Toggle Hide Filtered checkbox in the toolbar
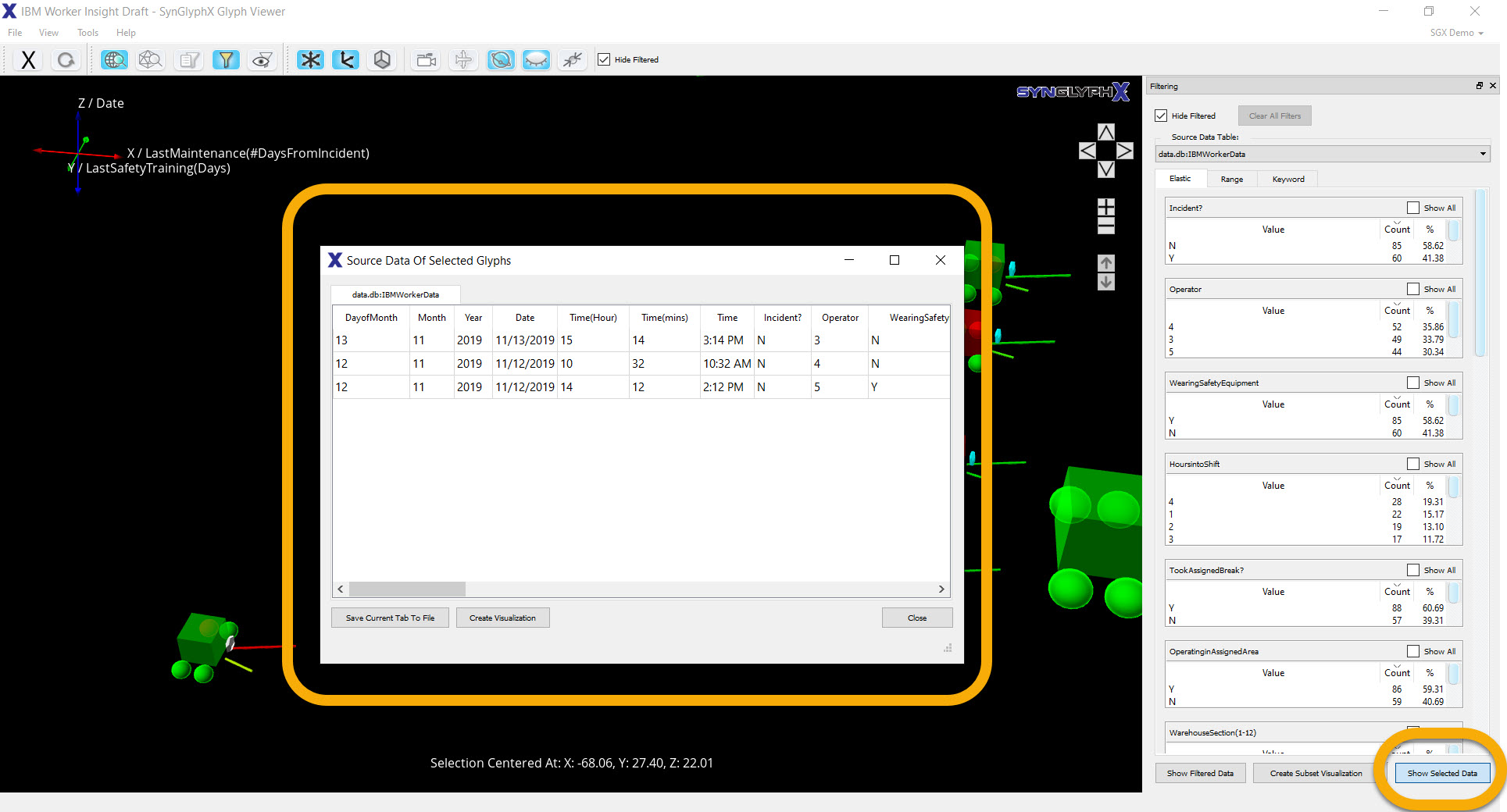Image resolution: width=1507 pixels, height=812 pixels. [x=604, y=59]
